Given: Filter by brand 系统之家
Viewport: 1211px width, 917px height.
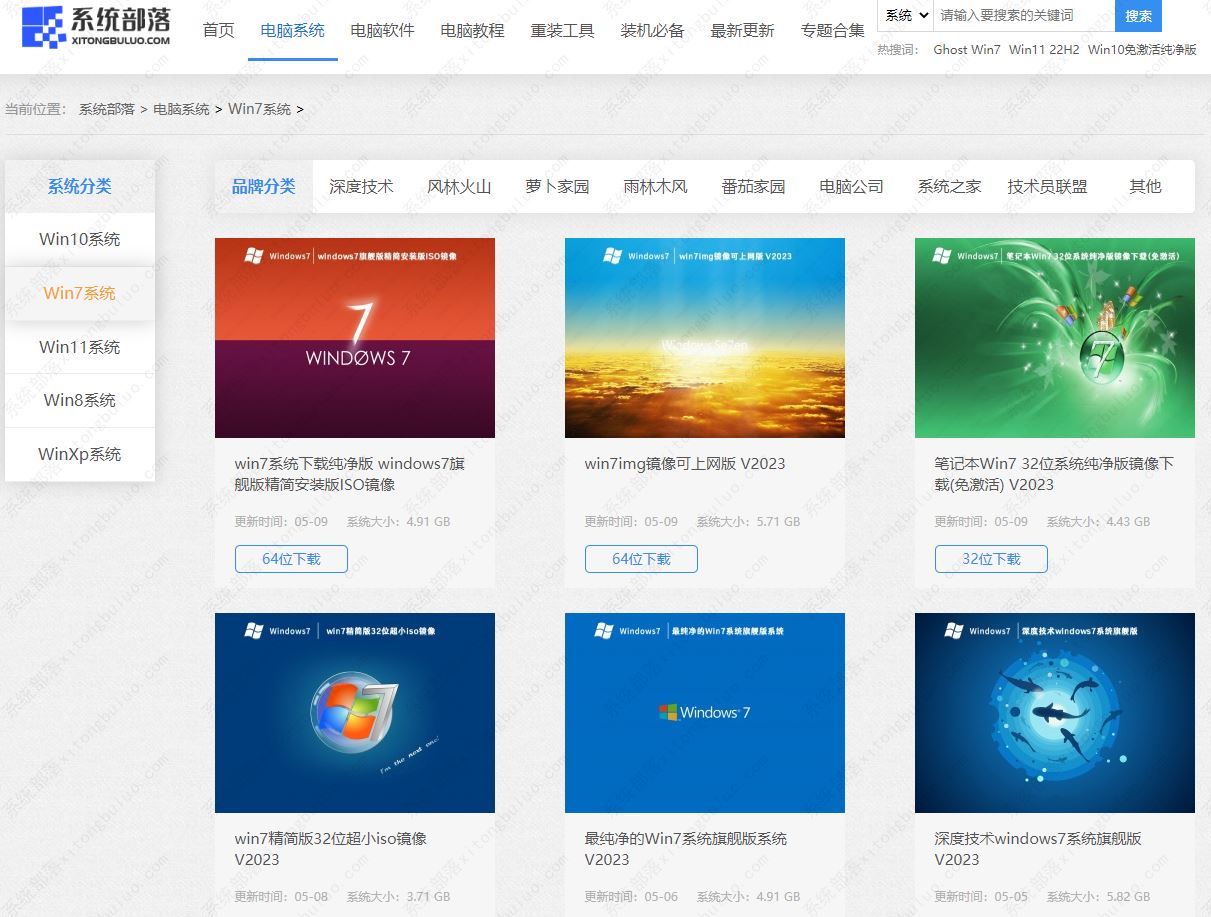Looking at the screenshot, I should (x=949, y=186).
